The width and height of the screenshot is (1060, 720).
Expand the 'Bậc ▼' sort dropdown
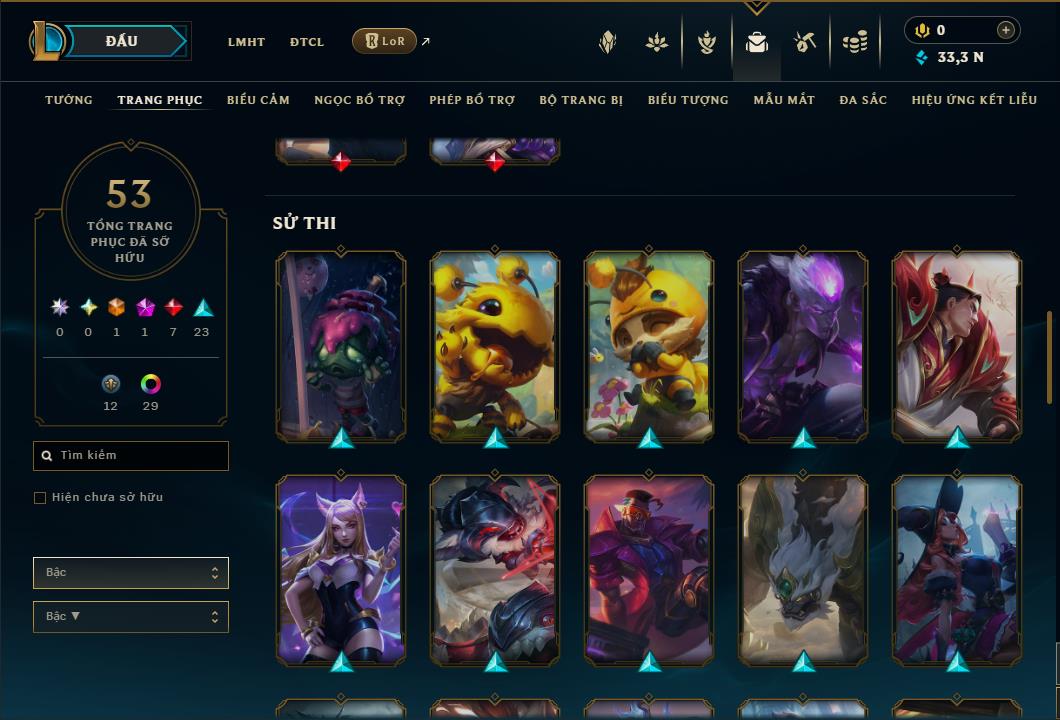click(131, 617)
